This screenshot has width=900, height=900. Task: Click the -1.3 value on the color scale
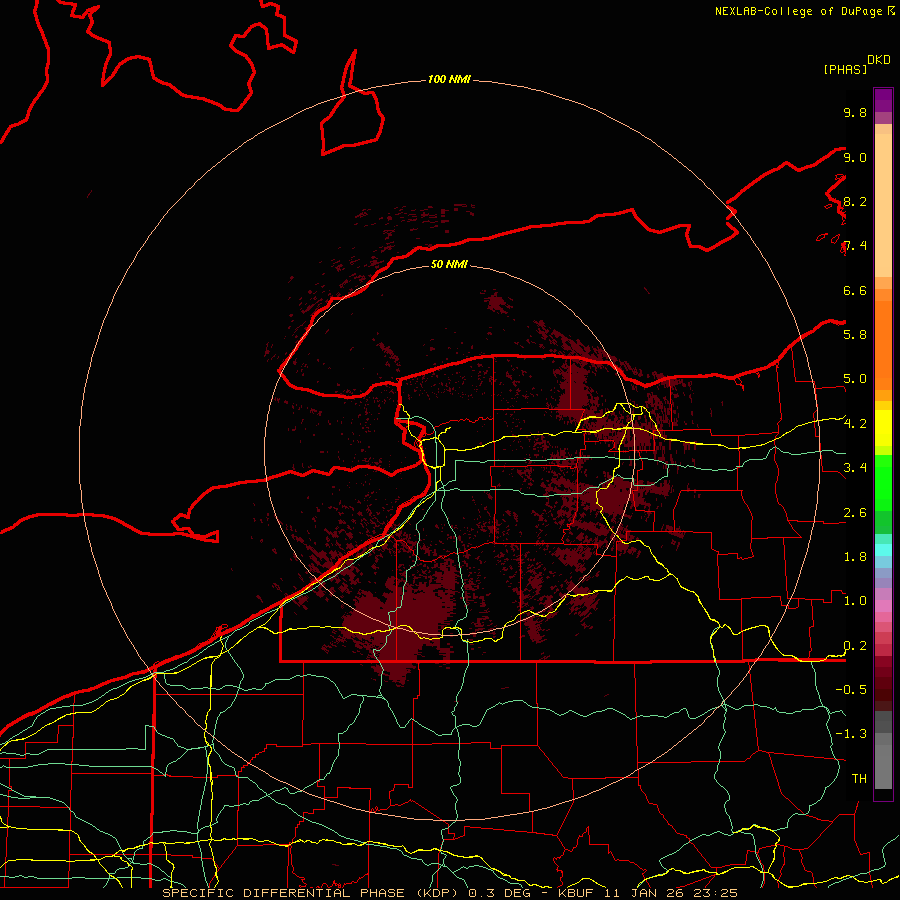pyautogui.click(x=851, y=734)
